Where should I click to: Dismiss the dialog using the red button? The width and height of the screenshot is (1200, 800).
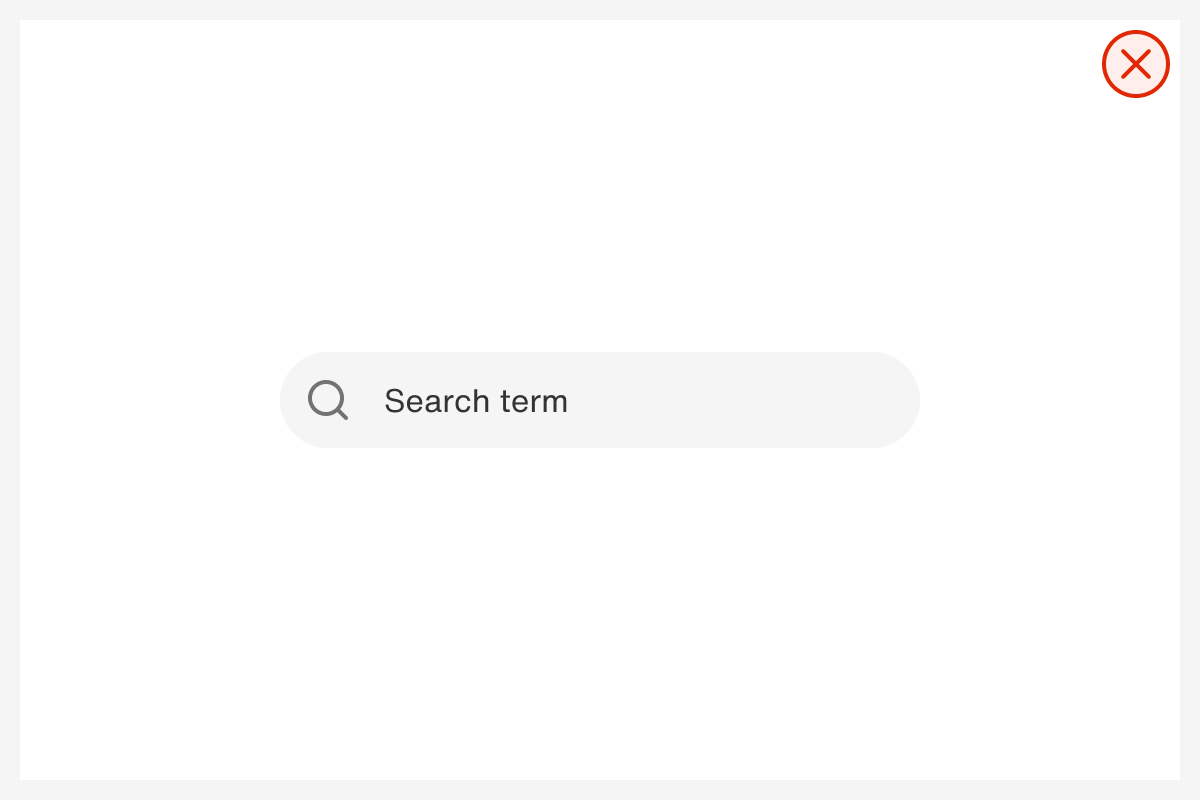pyautogui.click(x=1136, y=64)
